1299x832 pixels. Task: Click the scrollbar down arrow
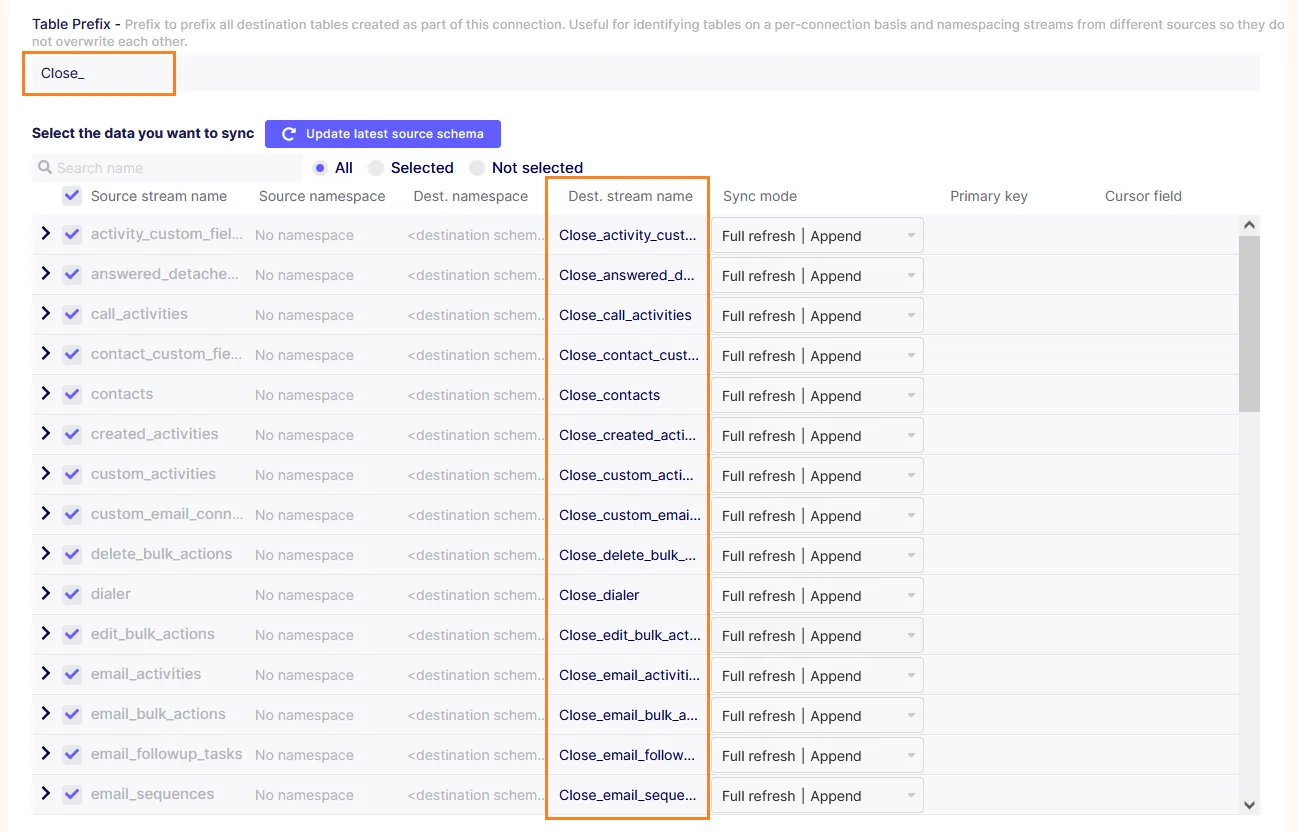[1249, 805]
